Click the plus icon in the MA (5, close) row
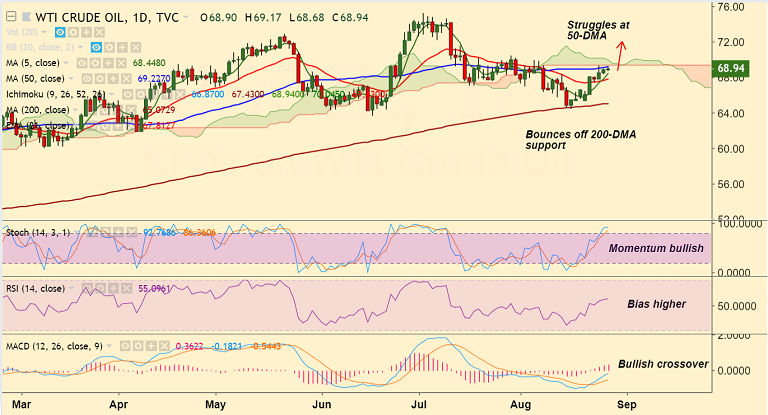 [x=108, y=63]
